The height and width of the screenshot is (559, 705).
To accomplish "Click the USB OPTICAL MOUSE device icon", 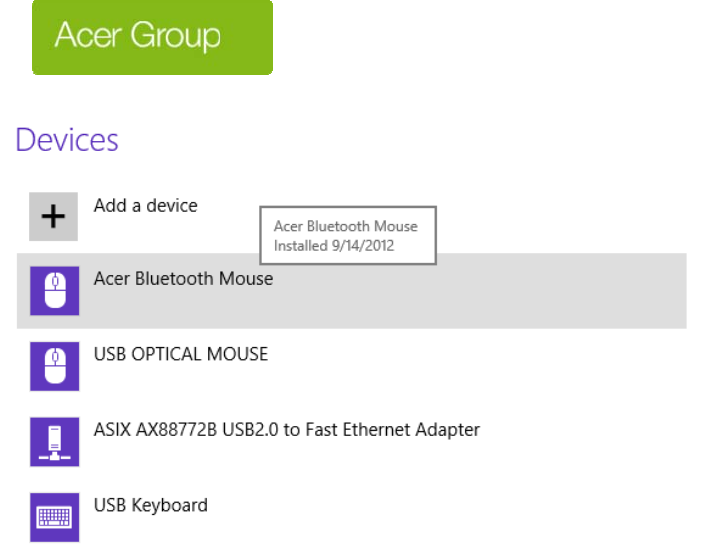I will pos(54,366).
